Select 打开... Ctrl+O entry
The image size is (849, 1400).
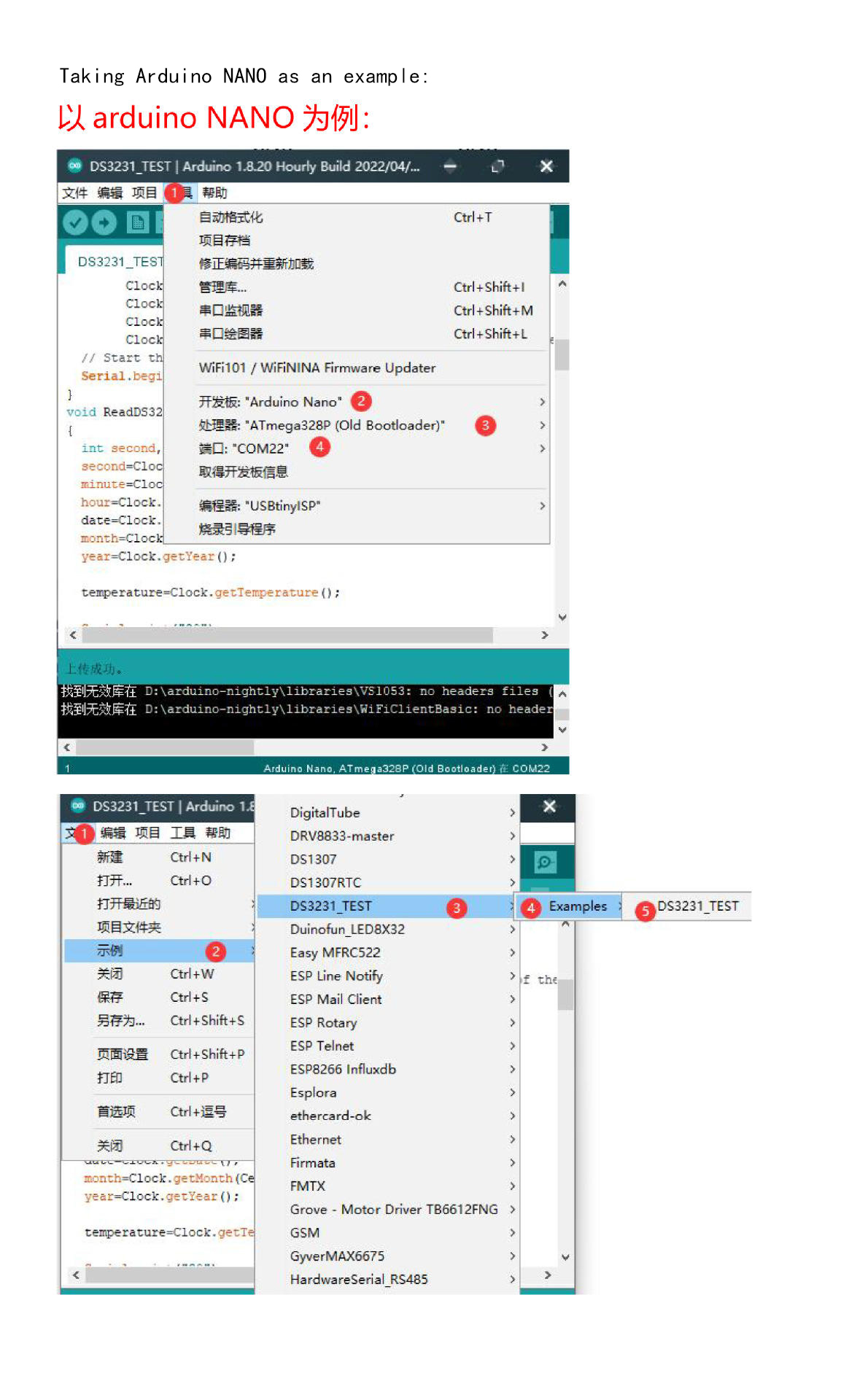pos(159,881)
